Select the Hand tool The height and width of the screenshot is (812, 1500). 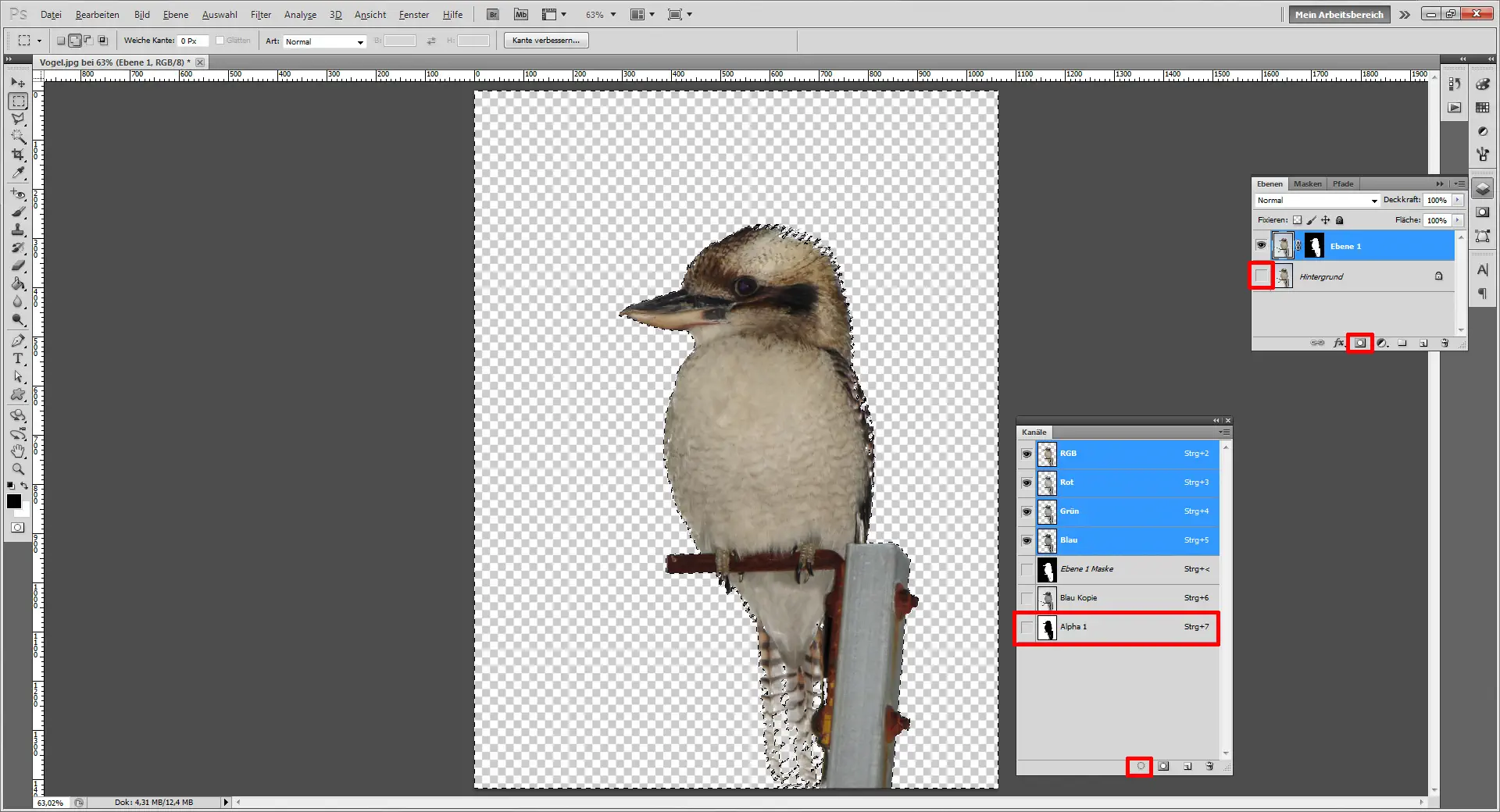point(18,451)
